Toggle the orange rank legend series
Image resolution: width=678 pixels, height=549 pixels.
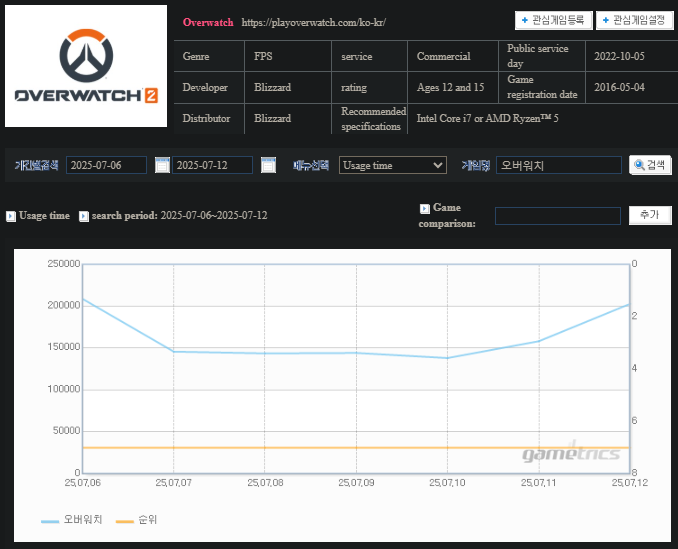[136, 520]
